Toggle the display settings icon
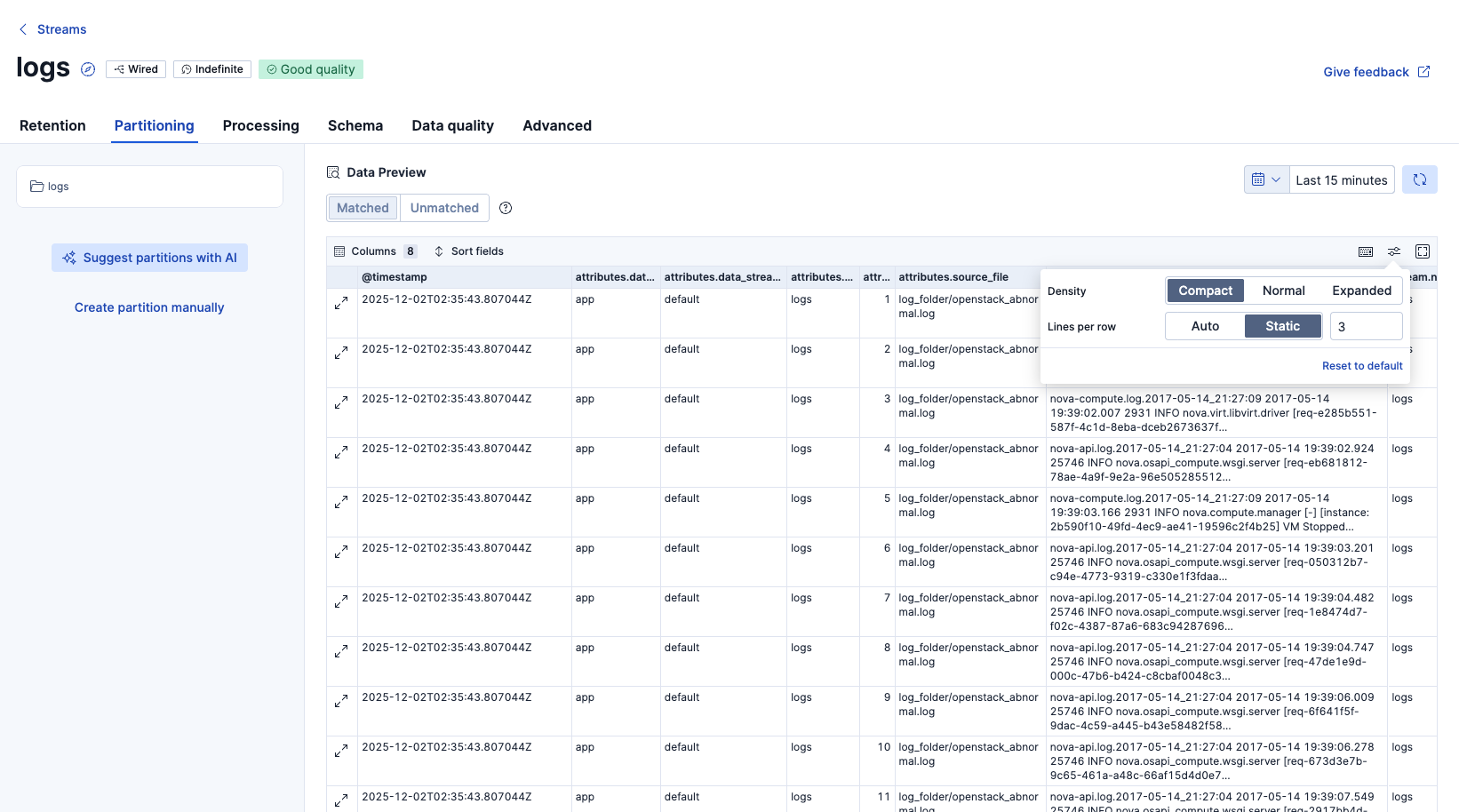The width and height of the screenshot is (1459, 812). (x=1394, y=251)
